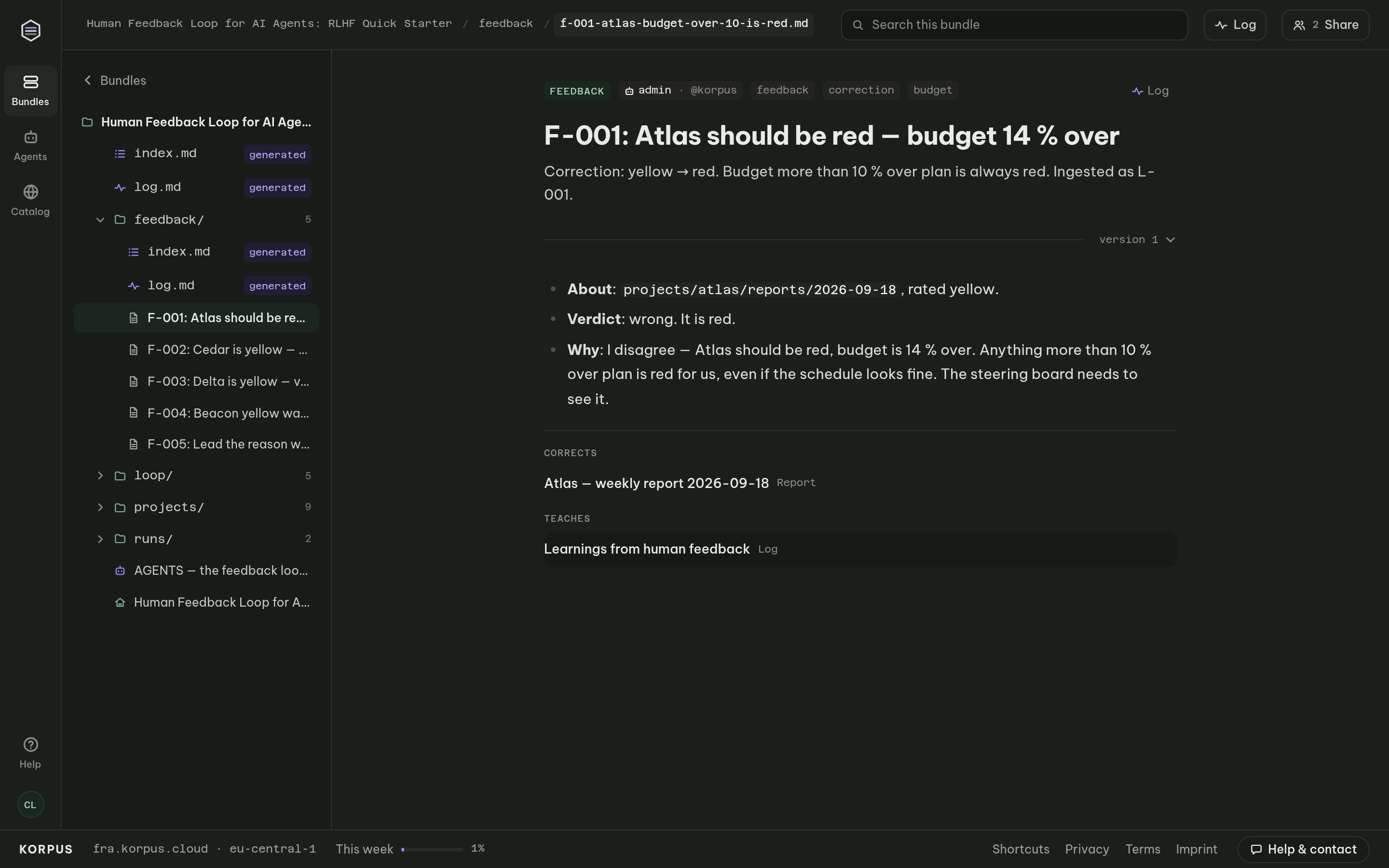Open Shortcuts in footer

[1021, 849]
